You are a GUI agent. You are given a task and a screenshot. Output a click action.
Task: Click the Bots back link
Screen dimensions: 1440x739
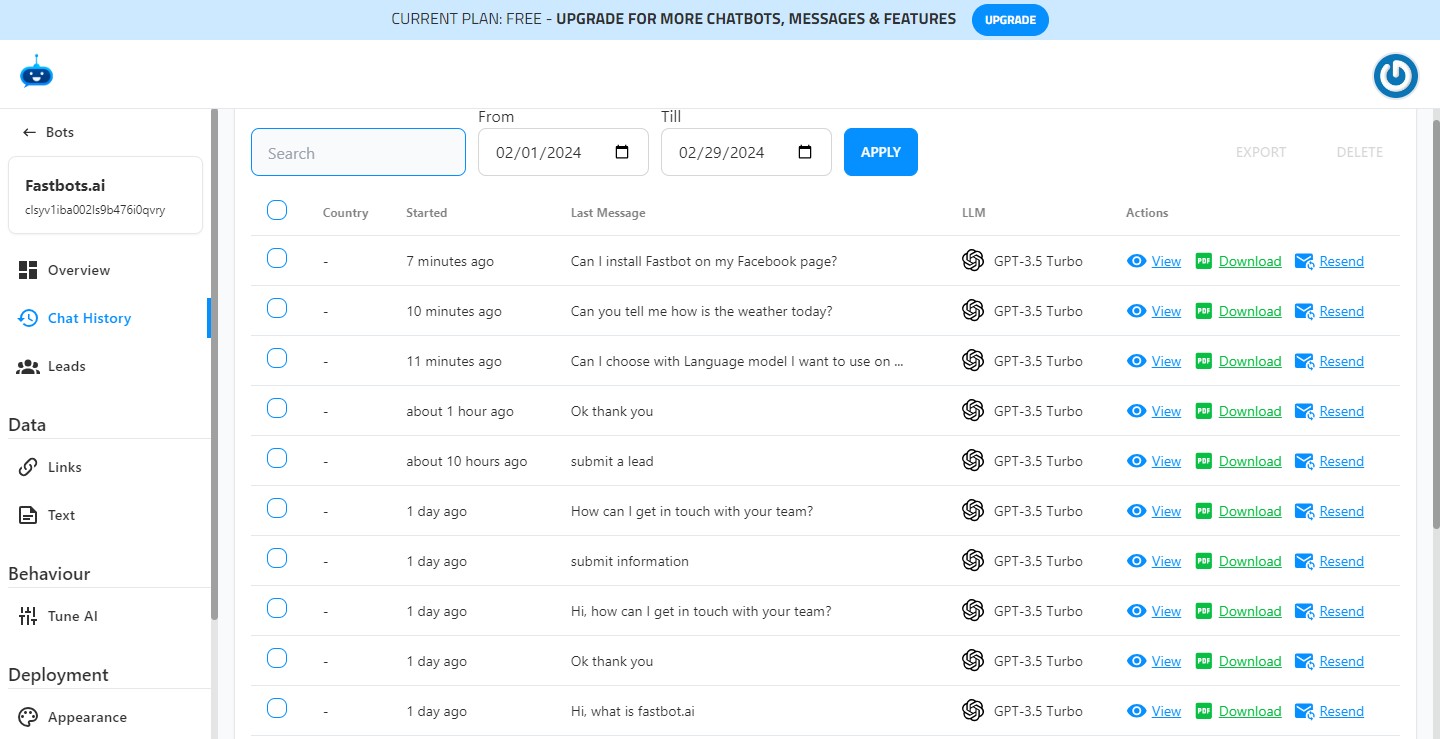click(x=48, y=132)
